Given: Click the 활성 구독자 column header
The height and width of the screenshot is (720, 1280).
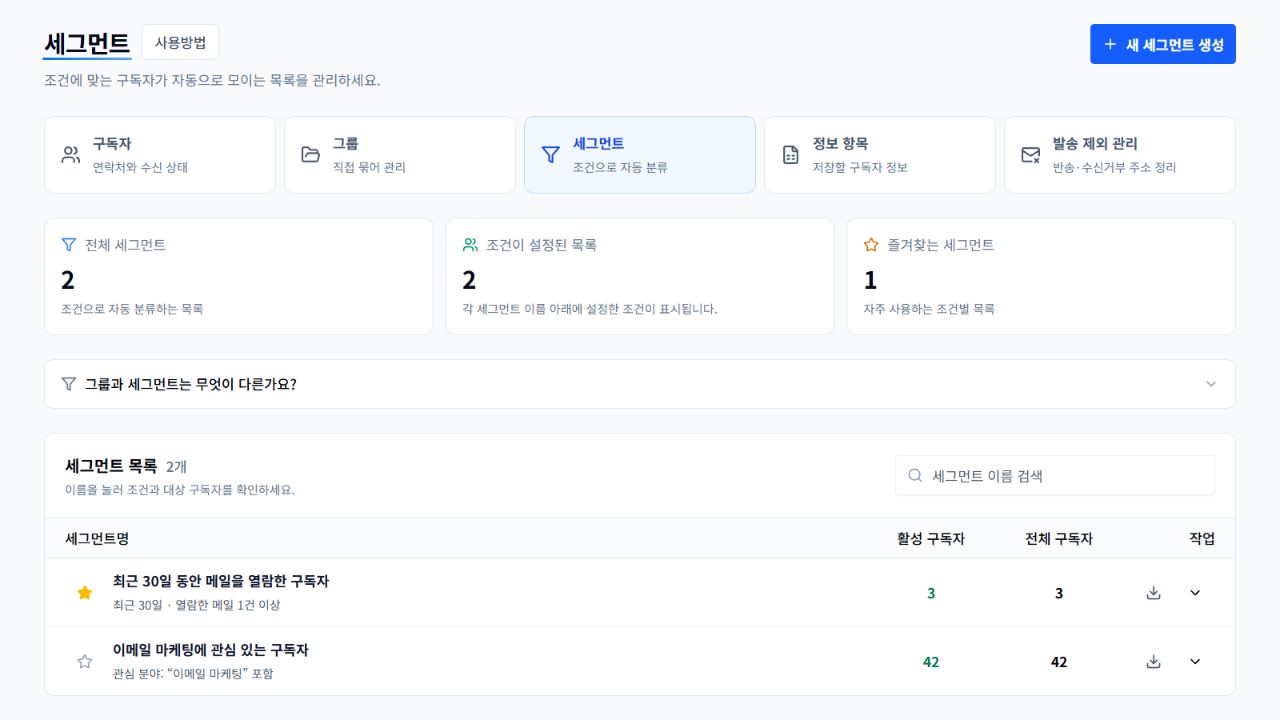Looking at the screenshot, I should click(x=931, y=538).
